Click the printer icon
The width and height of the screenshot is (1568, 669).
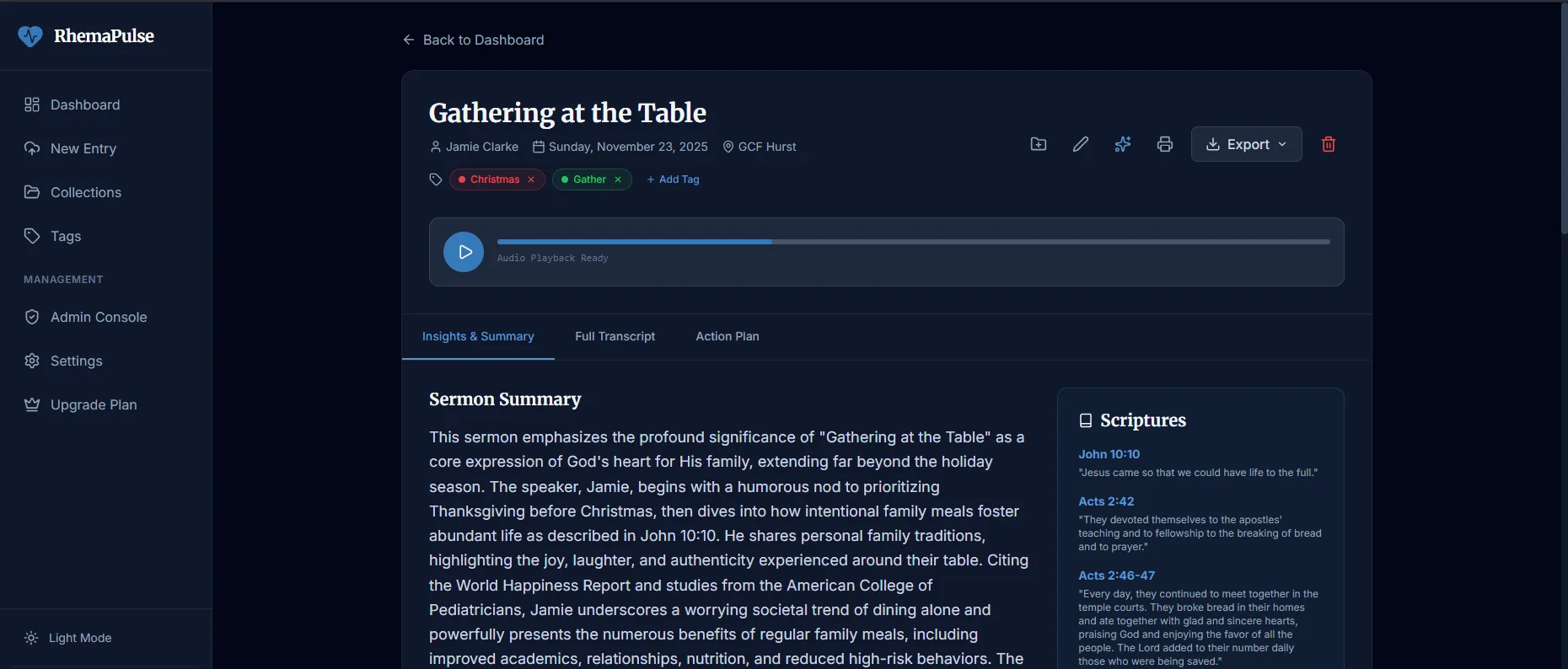tap(1164, 144)
